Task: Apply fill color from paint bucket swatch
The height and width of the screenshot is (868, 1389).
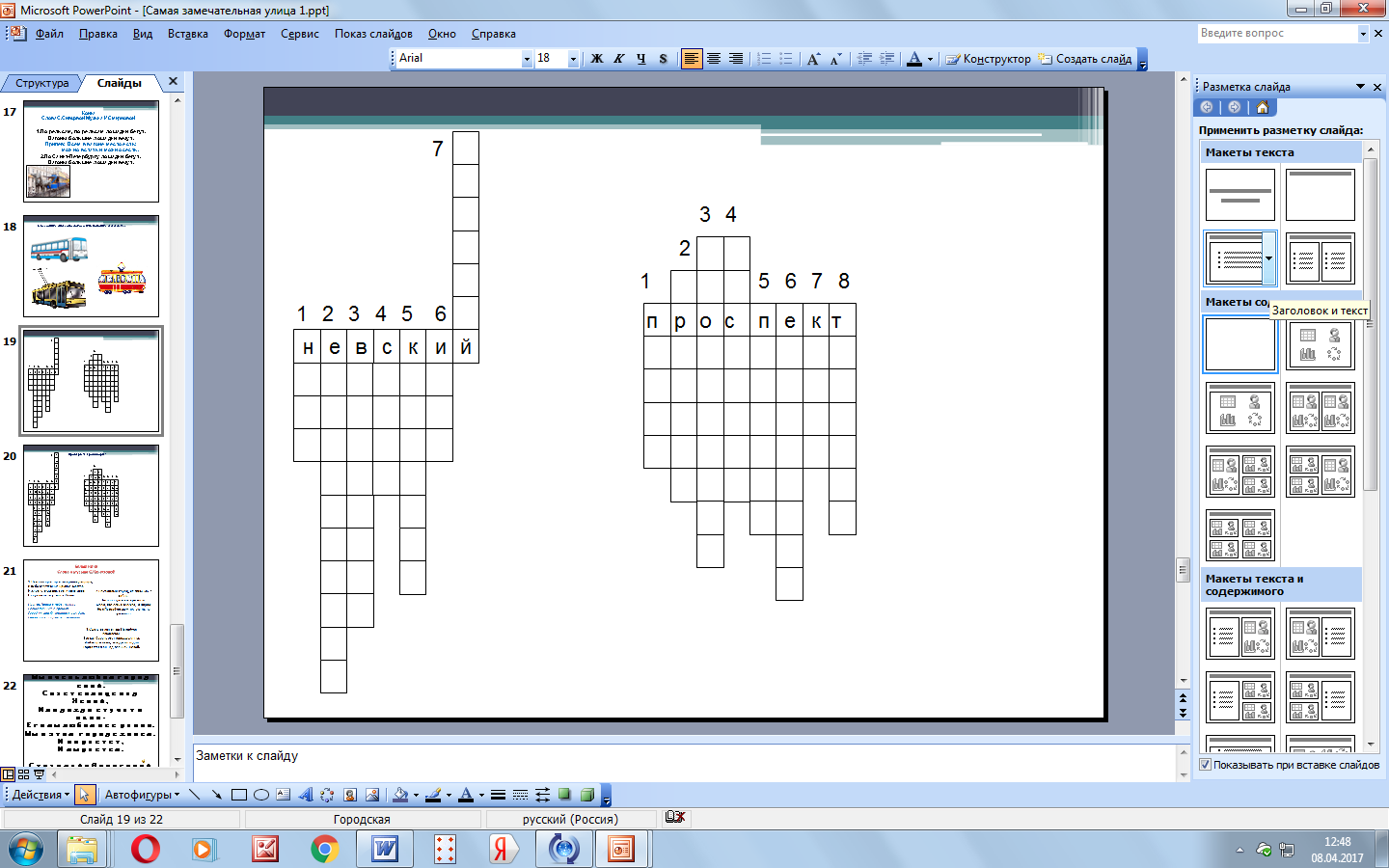Action: 400,795
